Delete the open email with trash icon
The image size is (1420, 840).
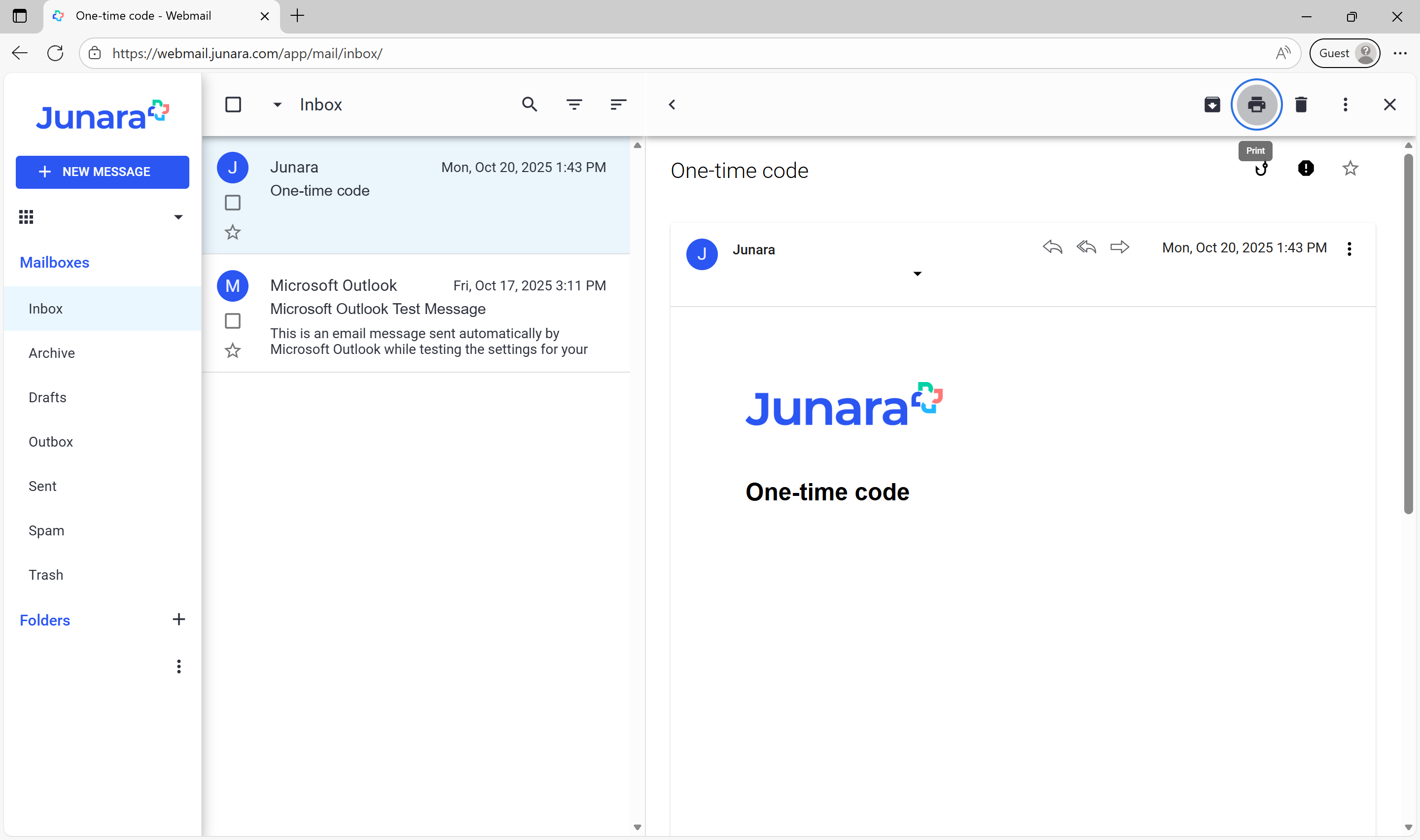[x=1301, y=105]
